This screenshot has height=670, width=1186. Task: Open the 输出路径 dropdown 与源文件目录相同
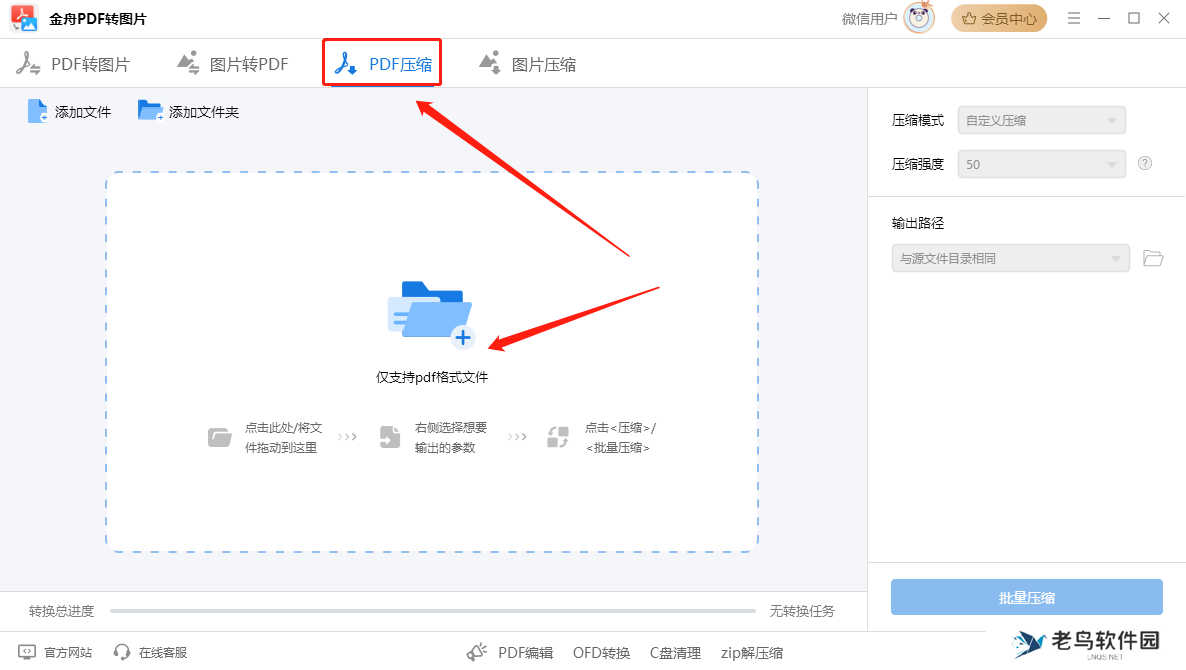pos(1010,257)
